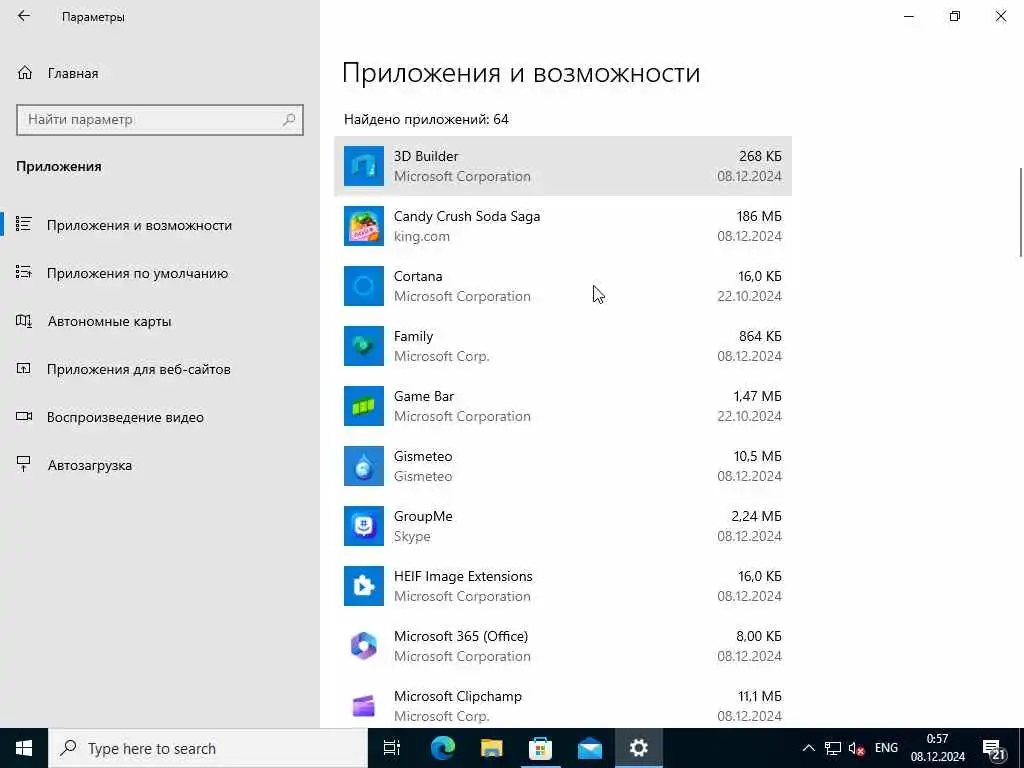Go back with the arrow icon

(24, 16)
